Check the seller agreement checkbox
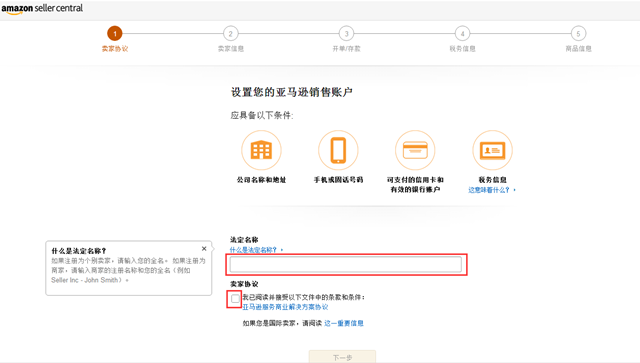640x363 pixels. tap(235, 299)
